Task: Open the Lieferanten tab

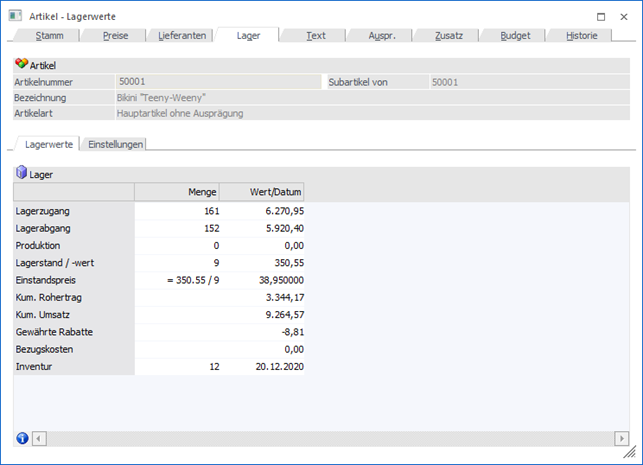Action: 182,35
